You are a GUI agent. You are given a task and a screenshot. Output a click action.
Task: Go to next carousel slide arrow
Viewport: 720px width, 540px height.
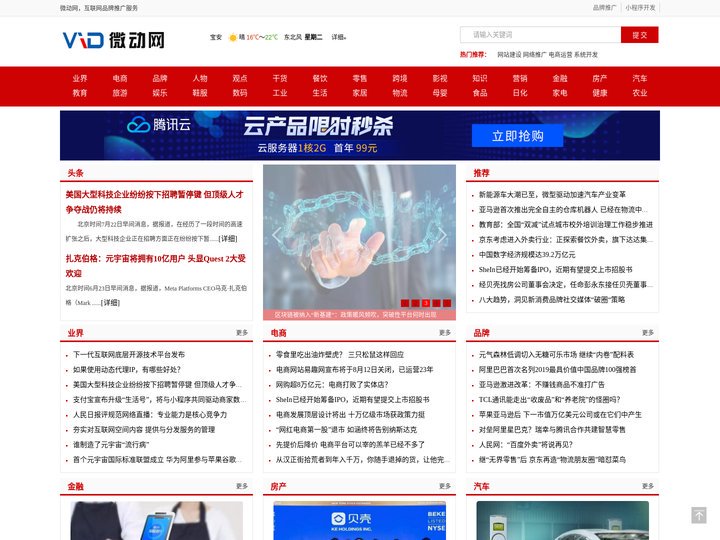(x=442, y=235)
